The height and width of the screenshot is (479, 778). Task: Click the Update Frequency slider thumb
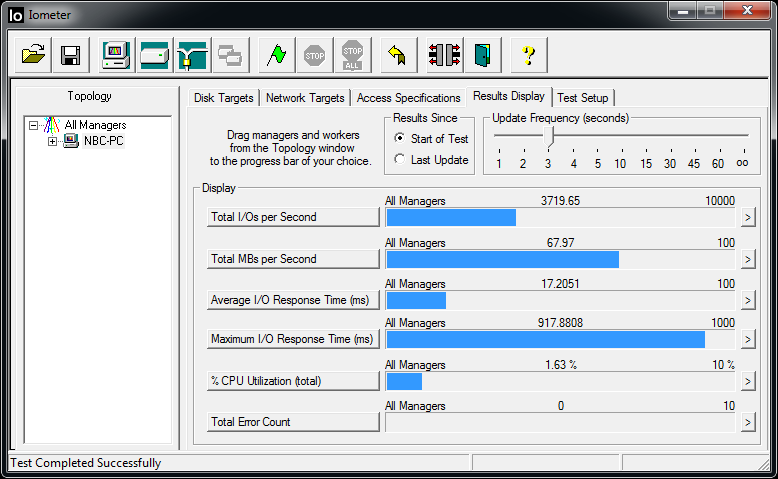click(x=548, y=136)
